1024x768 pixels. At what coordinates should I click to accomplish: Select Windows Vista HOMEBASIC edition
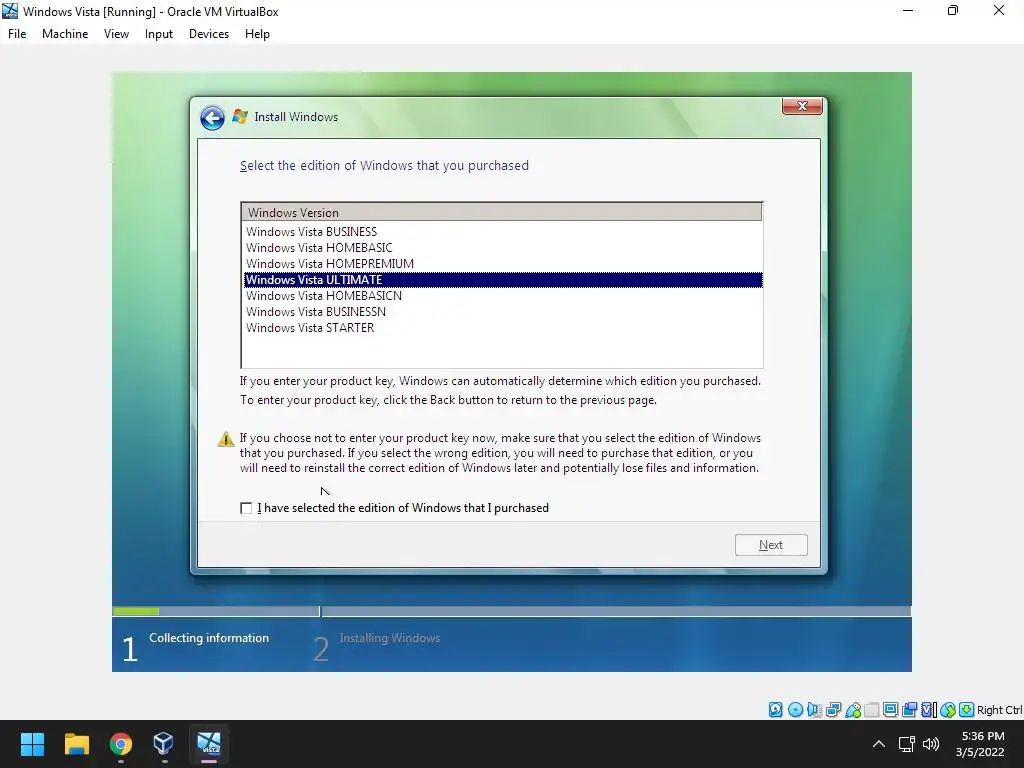(503, 248)
